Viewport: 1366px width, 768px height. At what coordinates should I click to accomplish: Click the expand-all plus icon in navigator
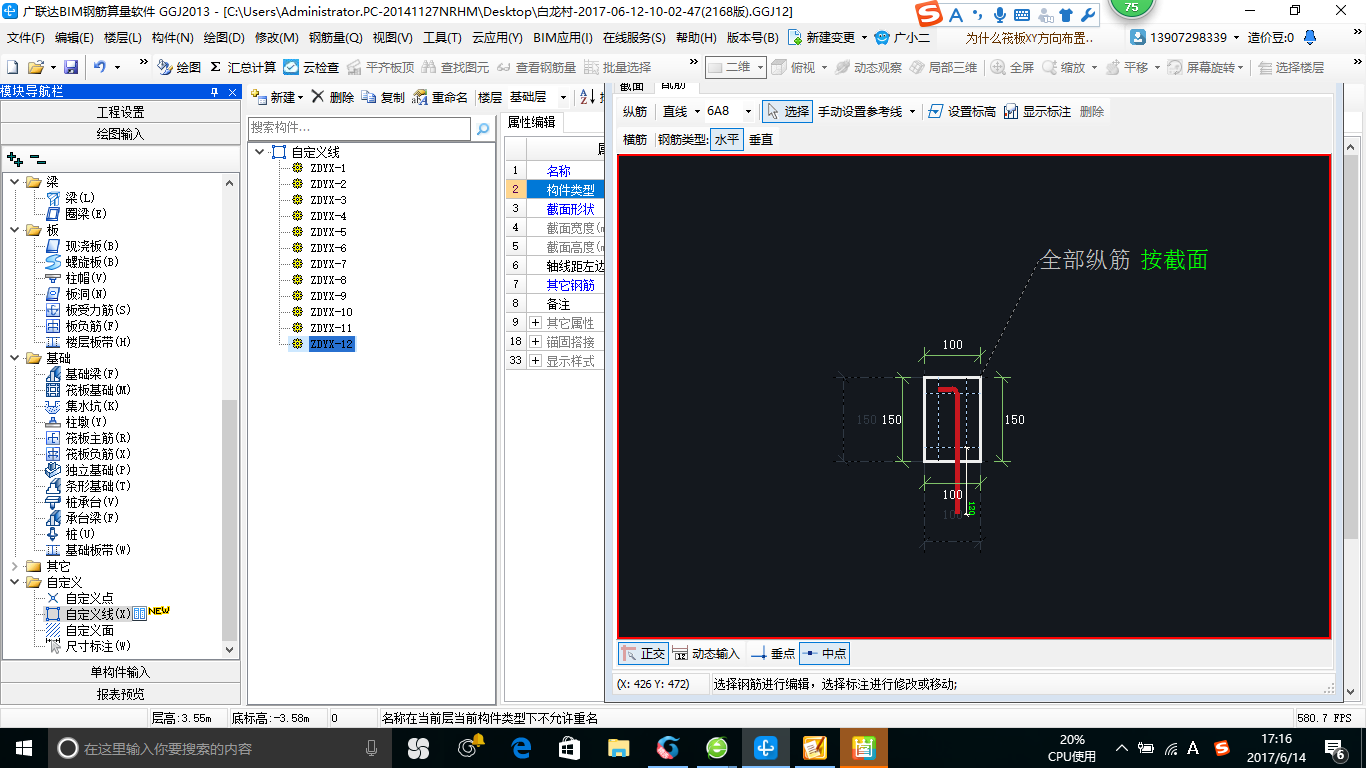[x=14, y=159]
